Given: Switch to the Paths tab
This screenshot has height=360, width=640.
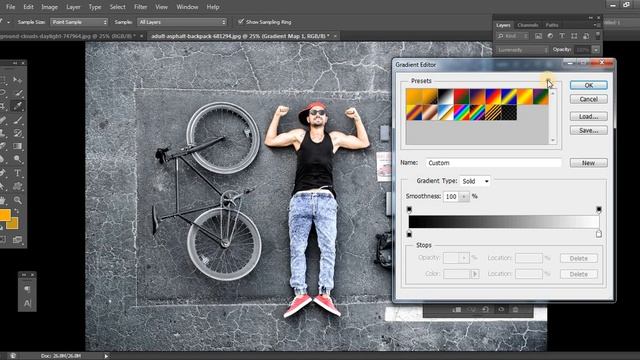Looking at the screenshot, I should tap(552, 25).
